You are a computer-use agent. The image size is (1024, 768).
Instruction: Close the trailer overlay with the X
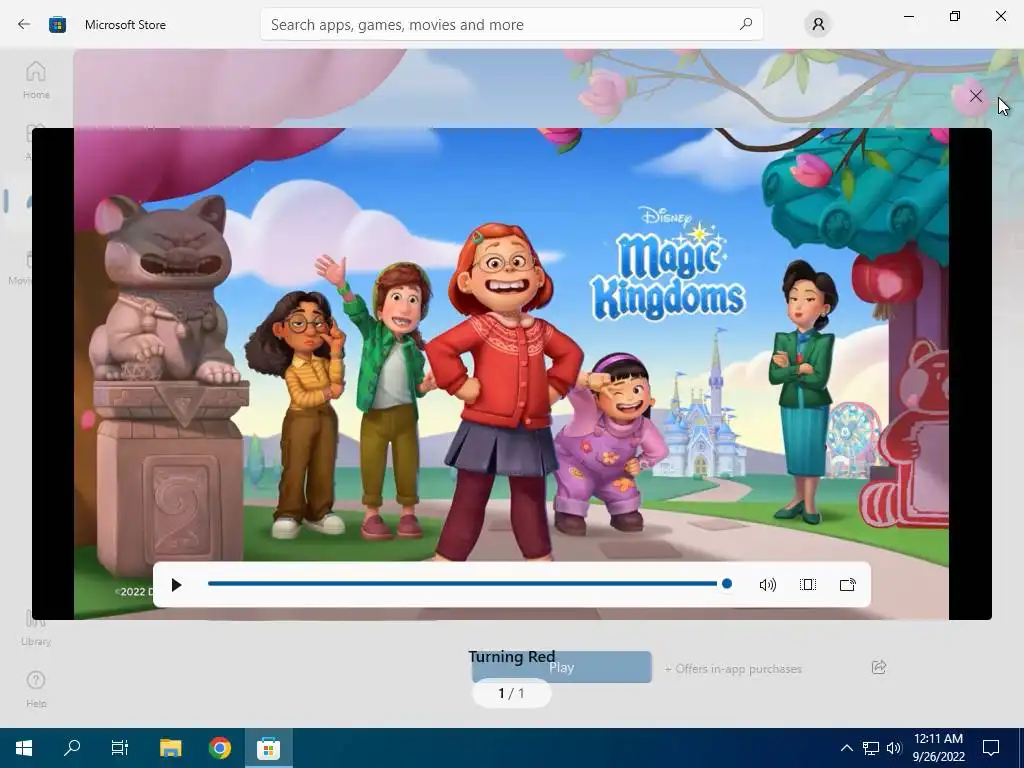point(976,97)
